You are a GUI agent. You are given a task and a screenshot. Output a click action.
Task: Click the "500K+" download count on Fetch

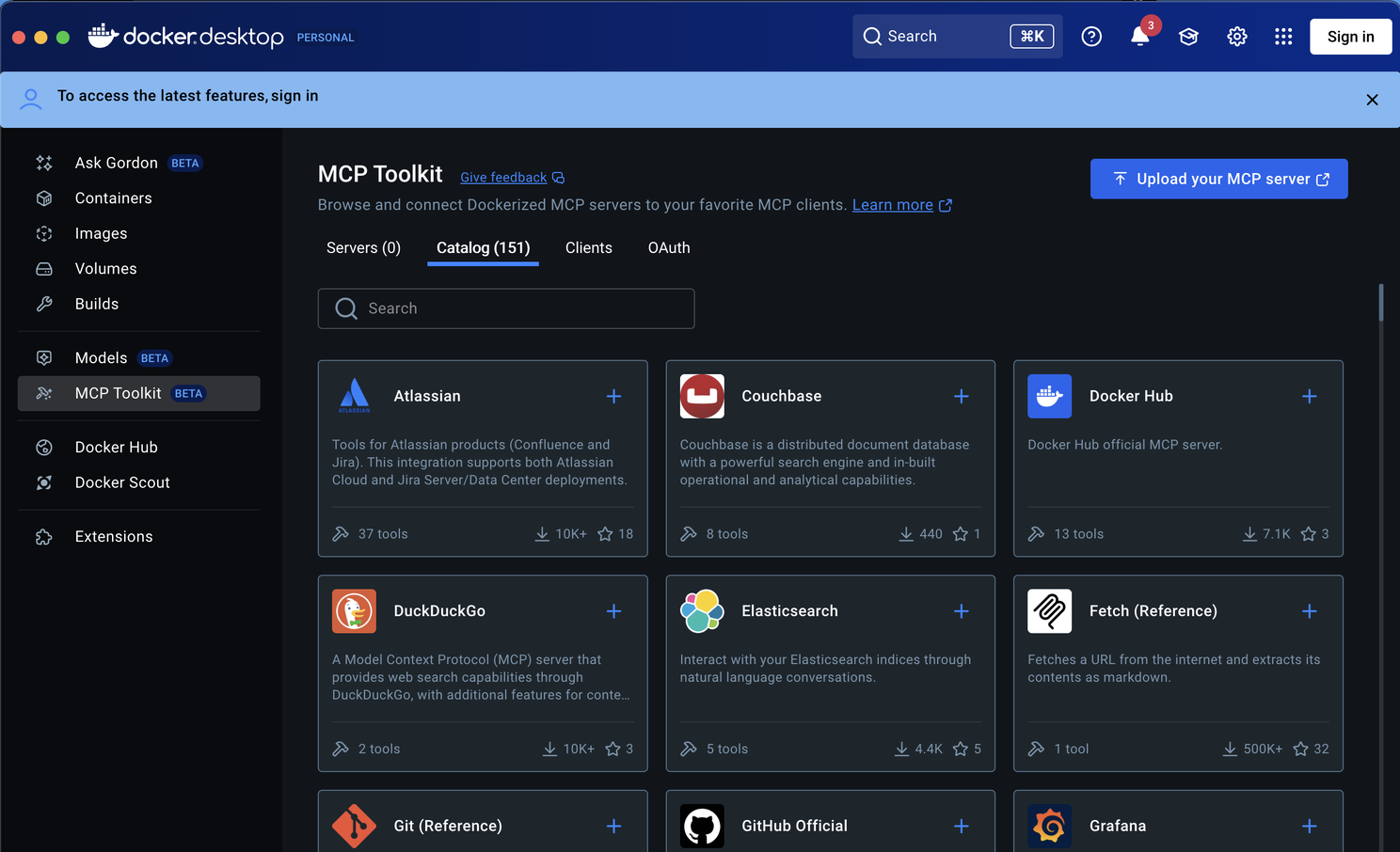[x=1263, y=749]
